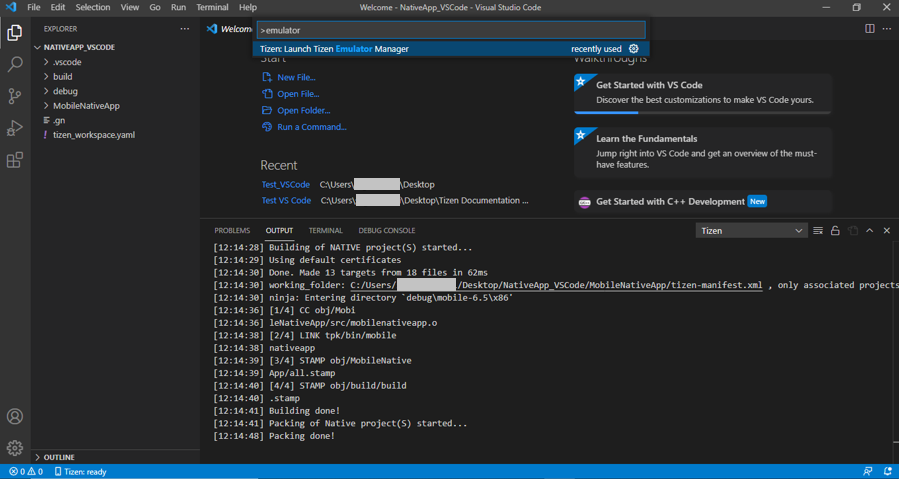The height and width of the screenshot is (479, 899).
Task: Maximize the panel with the chevron
Action: point(869,231)
